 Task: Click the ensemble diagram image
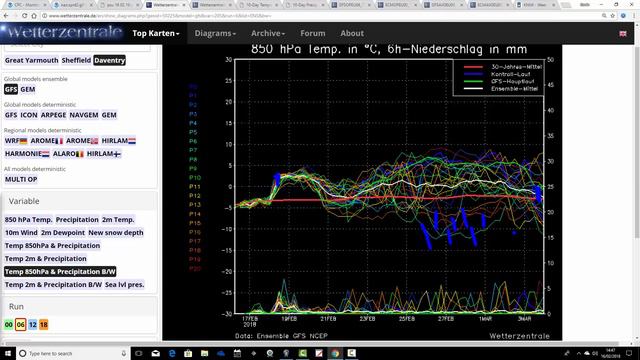[x=362, y=193]
